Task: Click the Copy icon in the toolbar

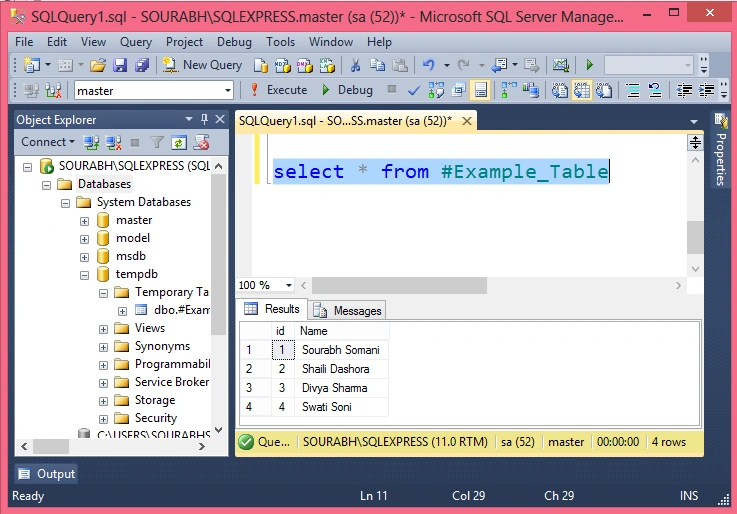Action: click(377, 65)
